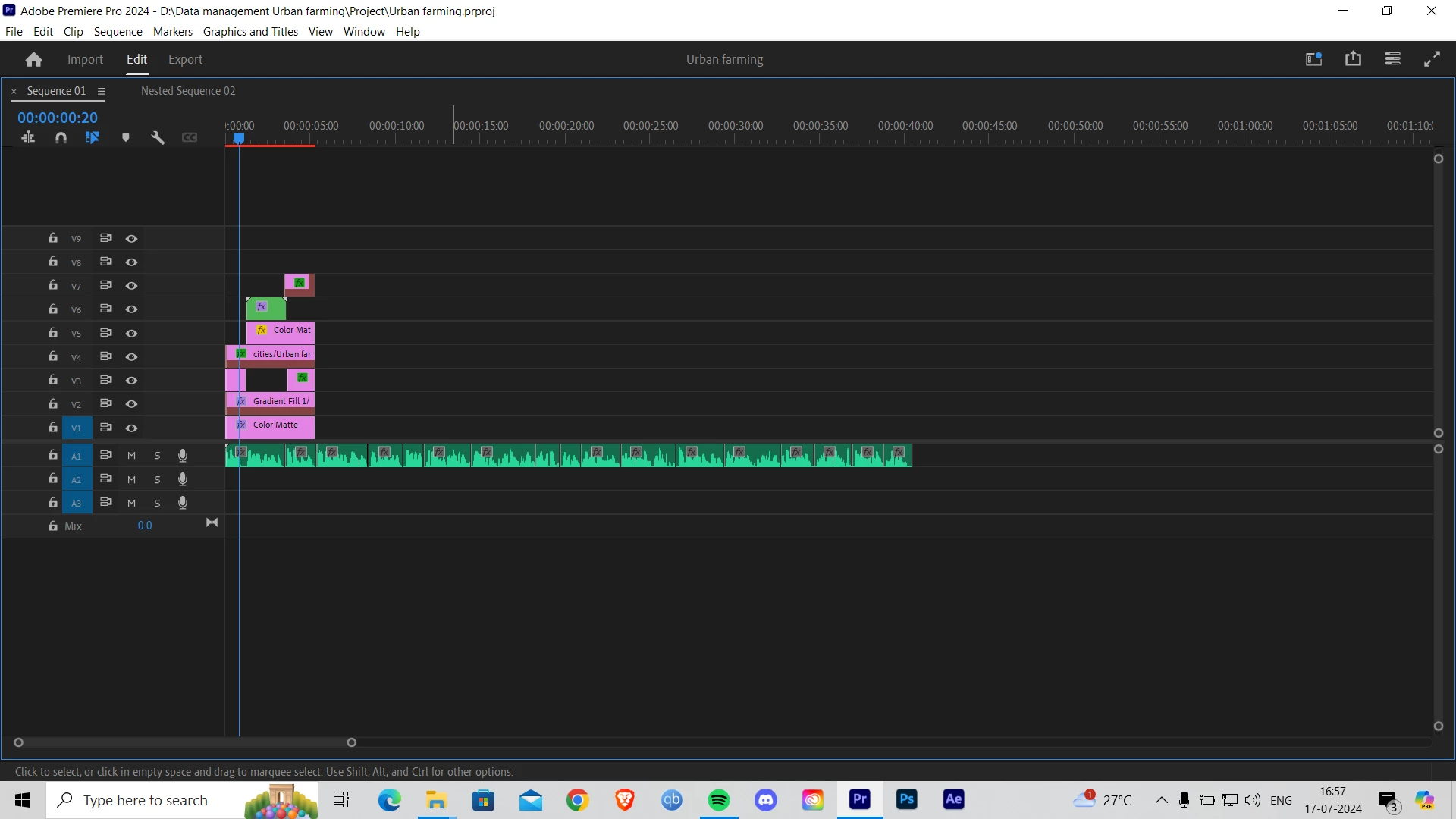Open the Sequence 01 panel menu
Screen dimensions: 1456x819
[x=102, y=91]
